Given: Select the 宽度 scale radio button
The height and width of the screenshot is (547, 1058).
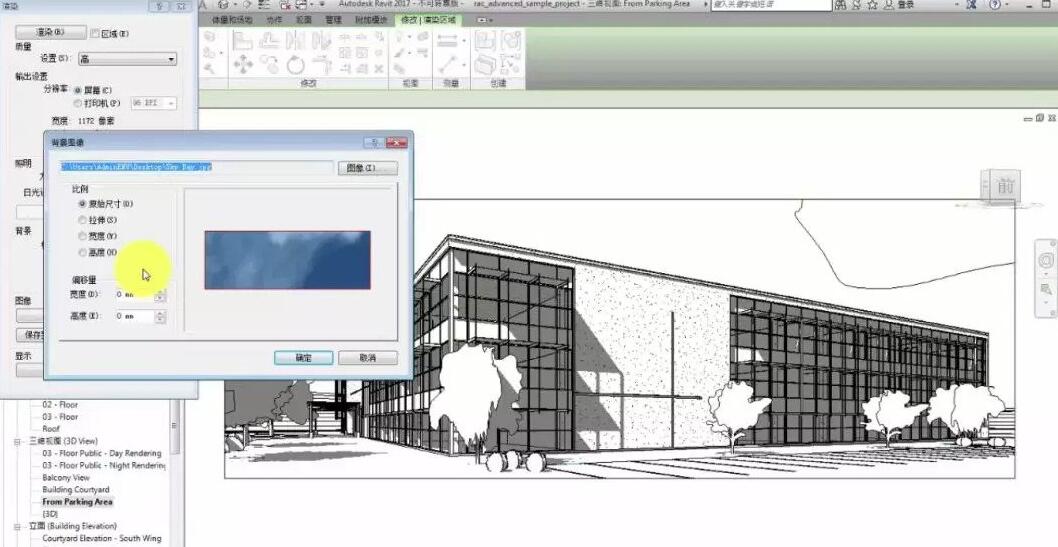Looking at the screenshot, I should [83, 236].
